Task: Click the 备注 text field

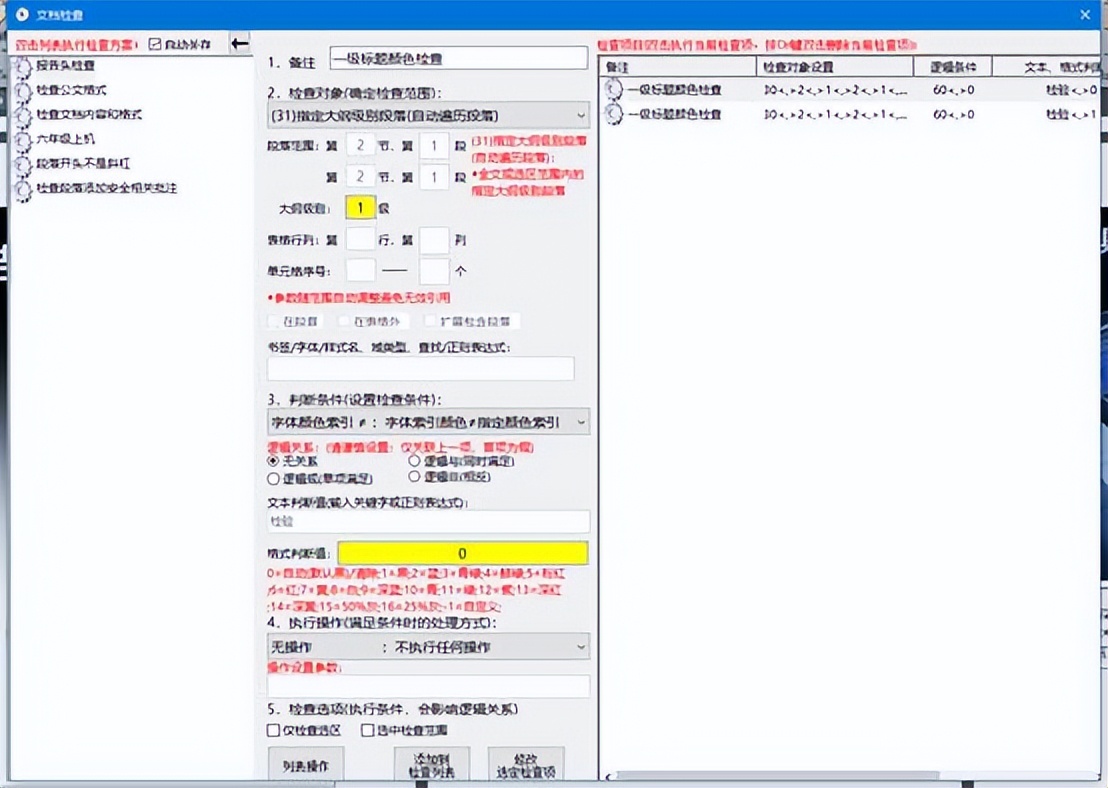Action: click(x=459, y=58)
